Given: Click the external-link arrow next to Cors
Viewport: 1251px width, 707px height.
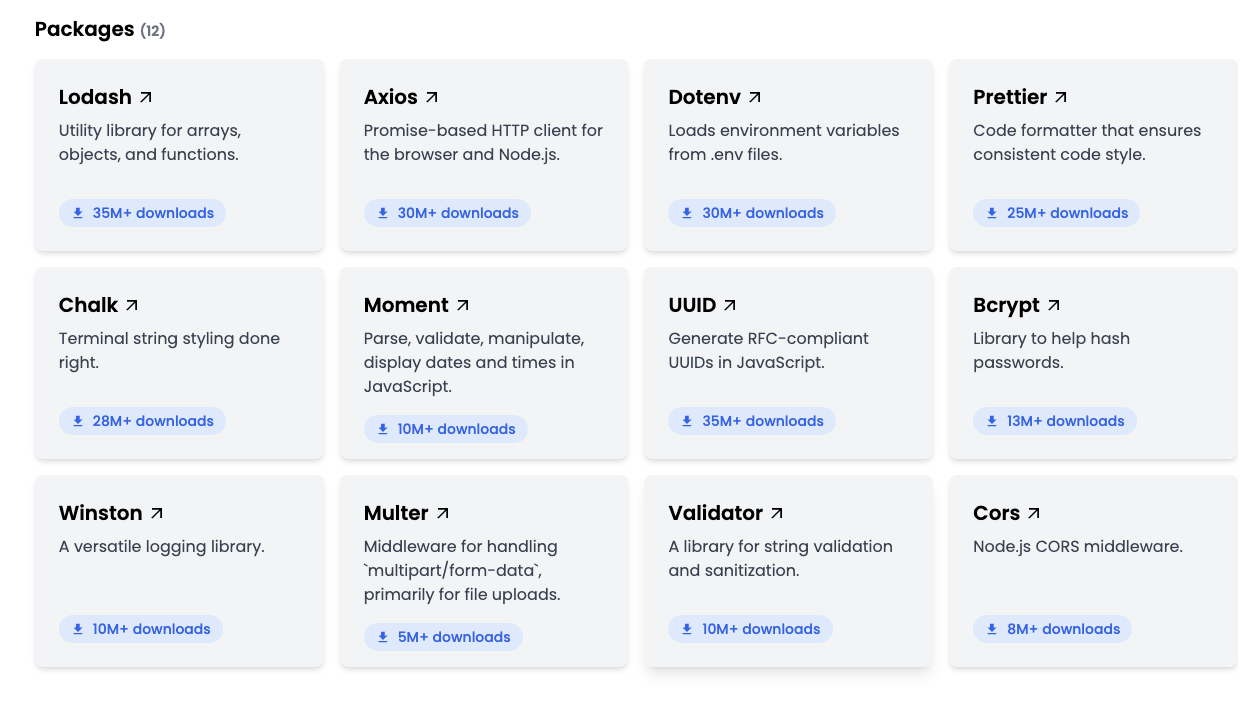Looking at the screenshot, I should pyautogui.click(x=1034, y=513).
